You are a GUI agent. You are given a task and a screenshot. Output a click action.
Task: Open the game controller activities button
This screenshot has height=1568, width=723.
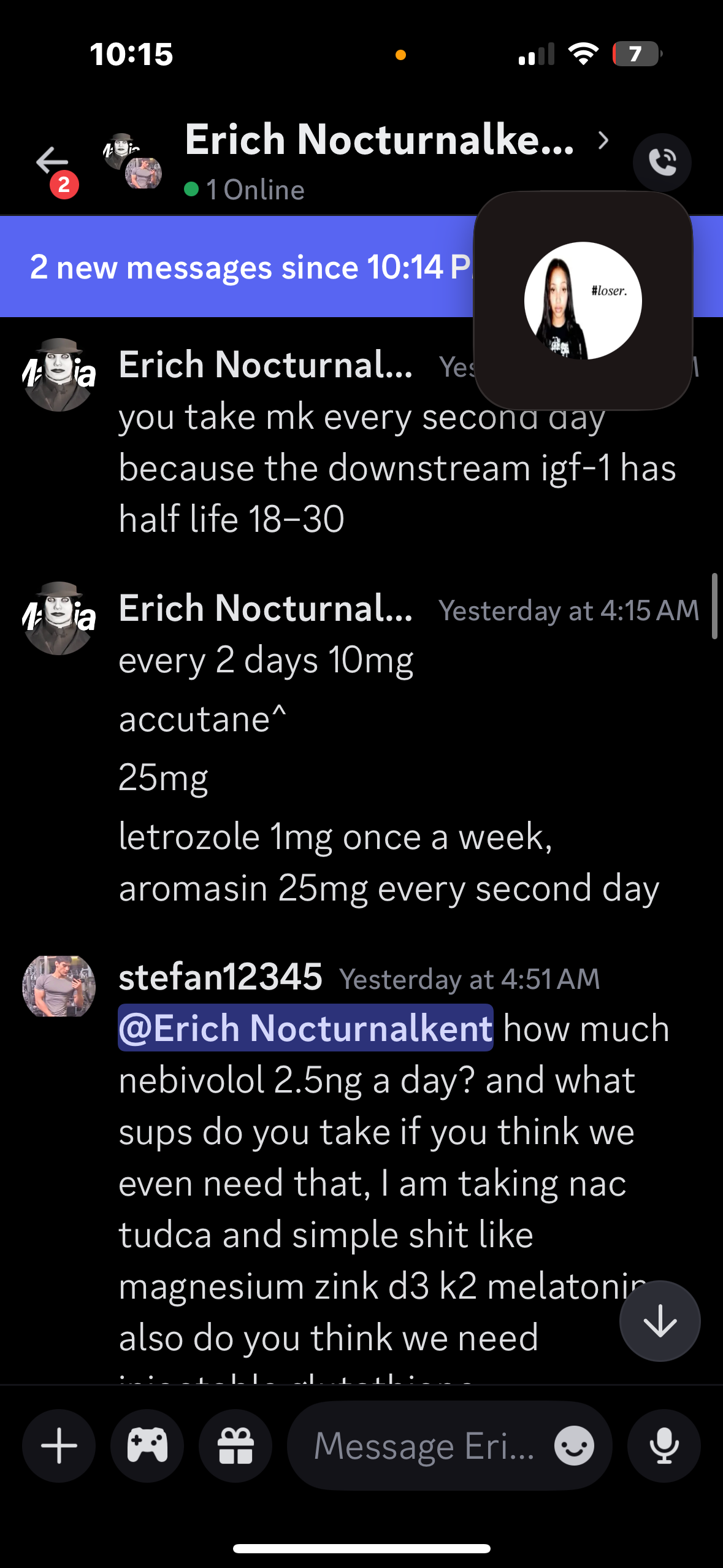[147, 1446]
